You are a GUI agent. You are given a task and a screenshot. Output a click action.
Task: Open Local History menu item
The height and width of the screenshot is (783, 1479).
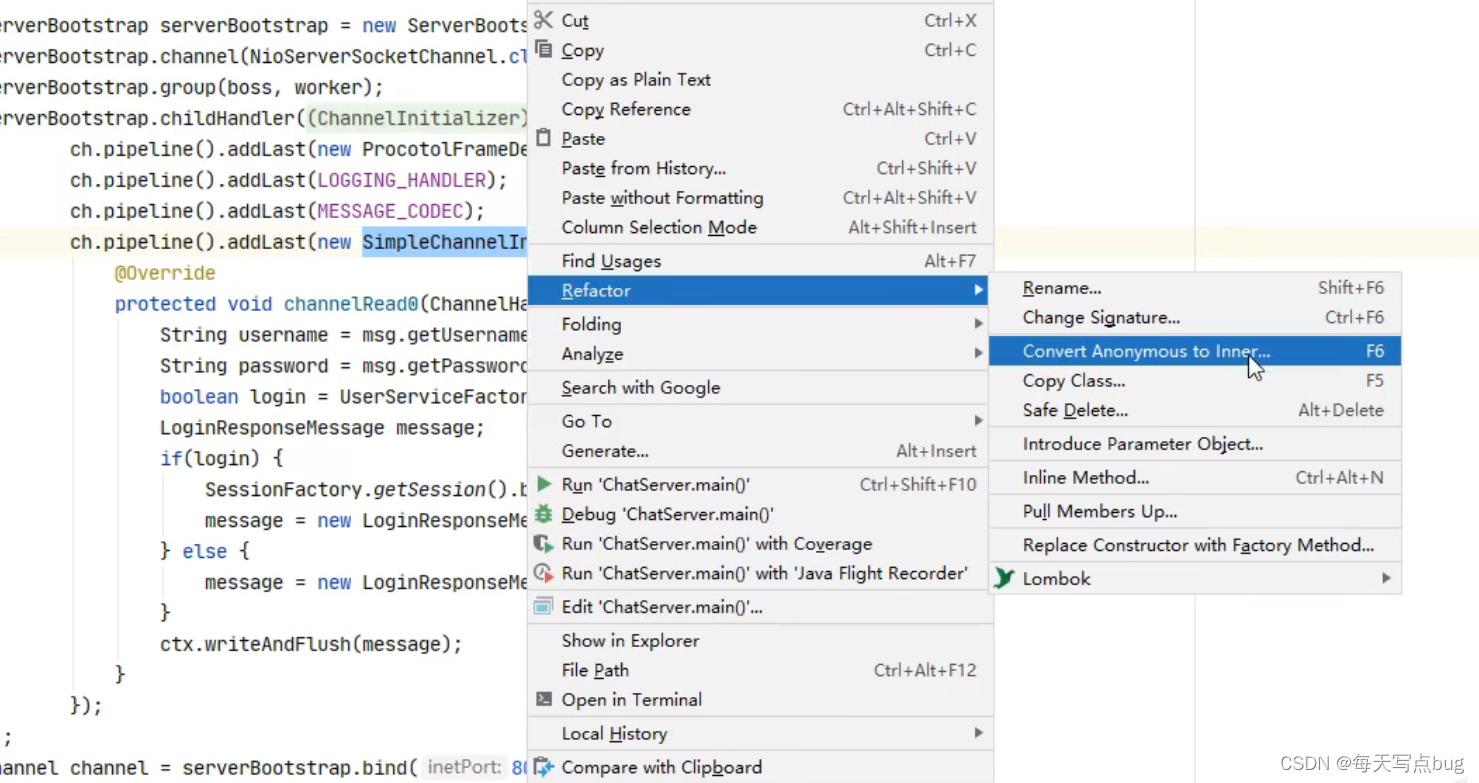point(760,733)
